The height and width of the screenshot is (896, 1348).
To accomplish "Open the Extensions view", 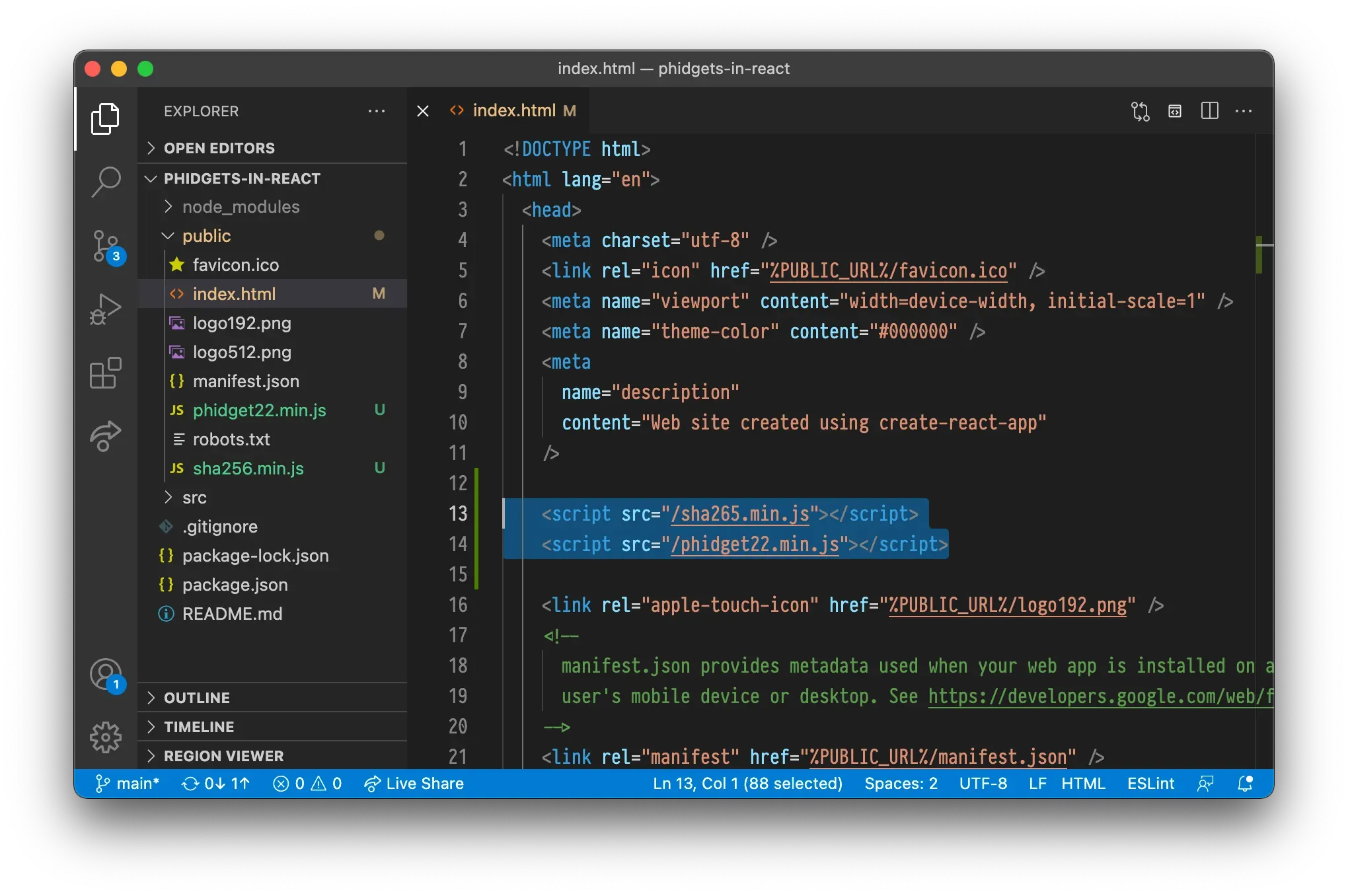I will [105, 373].
